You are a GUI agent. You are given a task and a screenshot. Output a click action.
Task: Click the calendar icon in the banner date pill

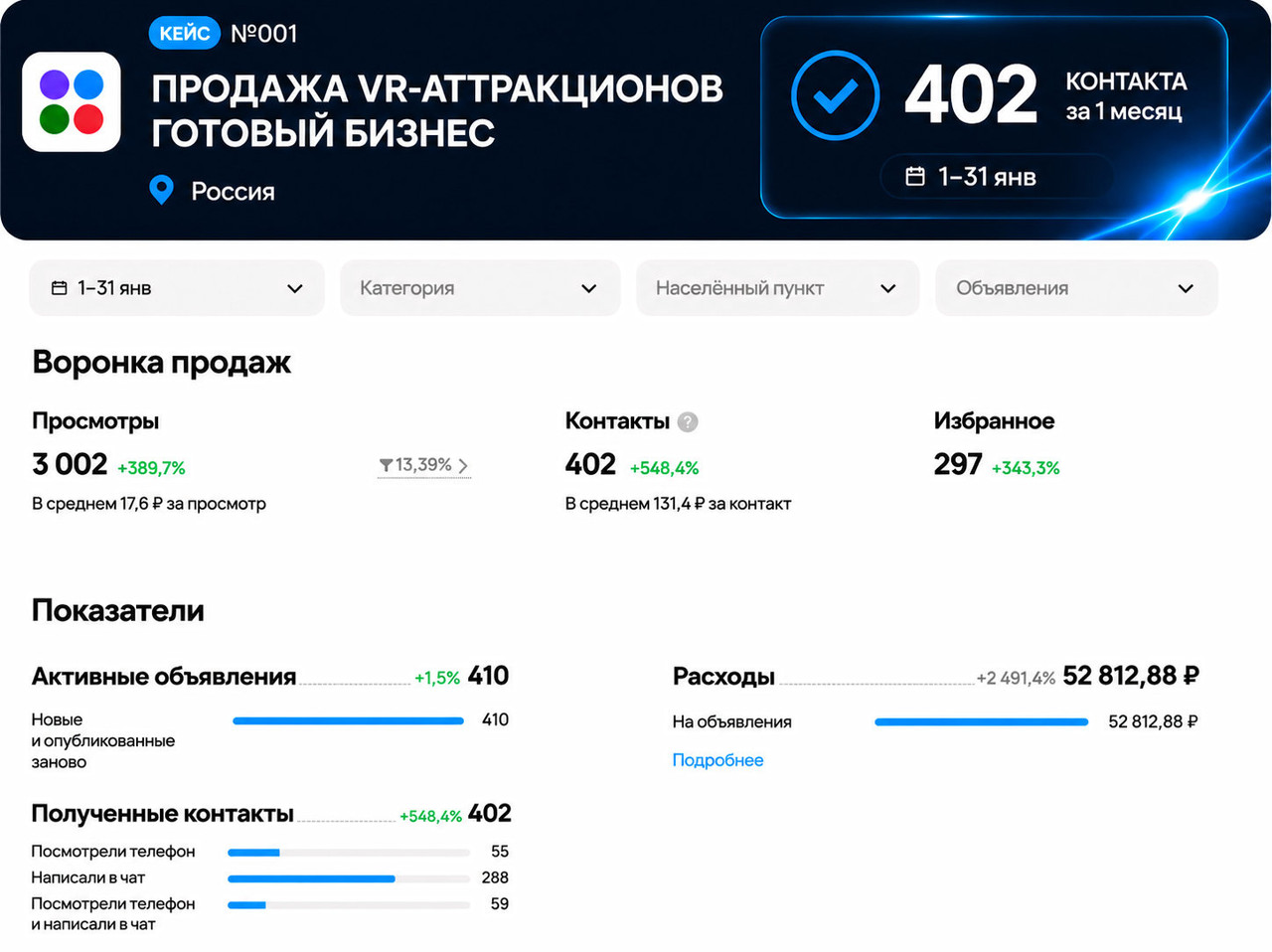(915, 177)
